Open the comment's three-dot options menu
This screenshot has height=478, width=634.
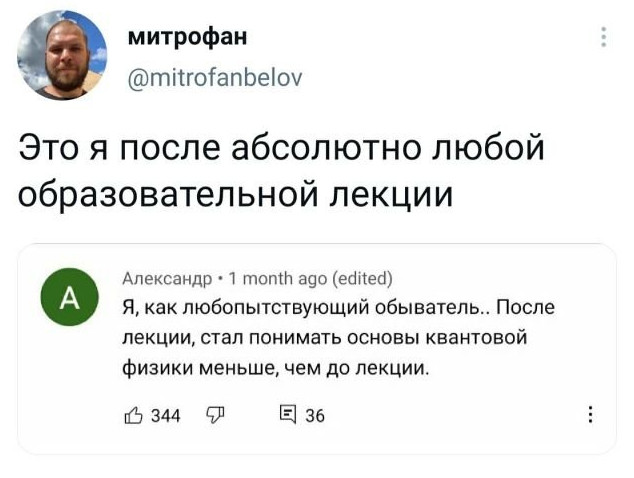pyautogui.click(x=590, y=415)
